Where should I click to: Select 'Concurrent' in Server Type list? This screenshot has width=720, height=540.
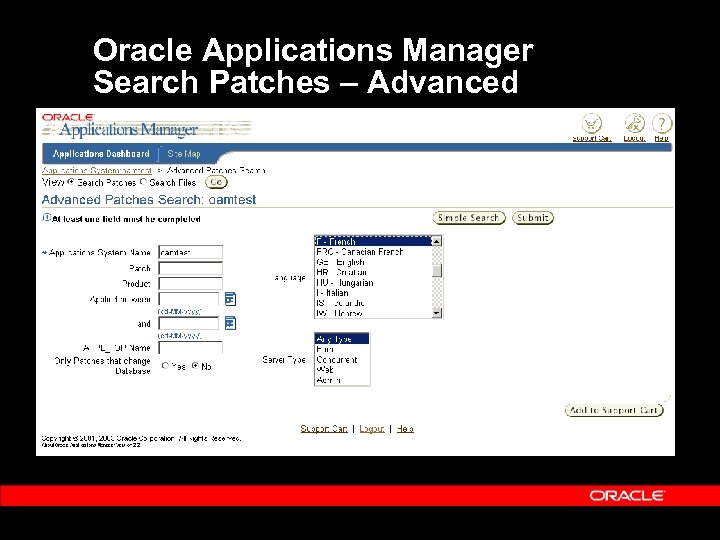(x=342, y=360)
